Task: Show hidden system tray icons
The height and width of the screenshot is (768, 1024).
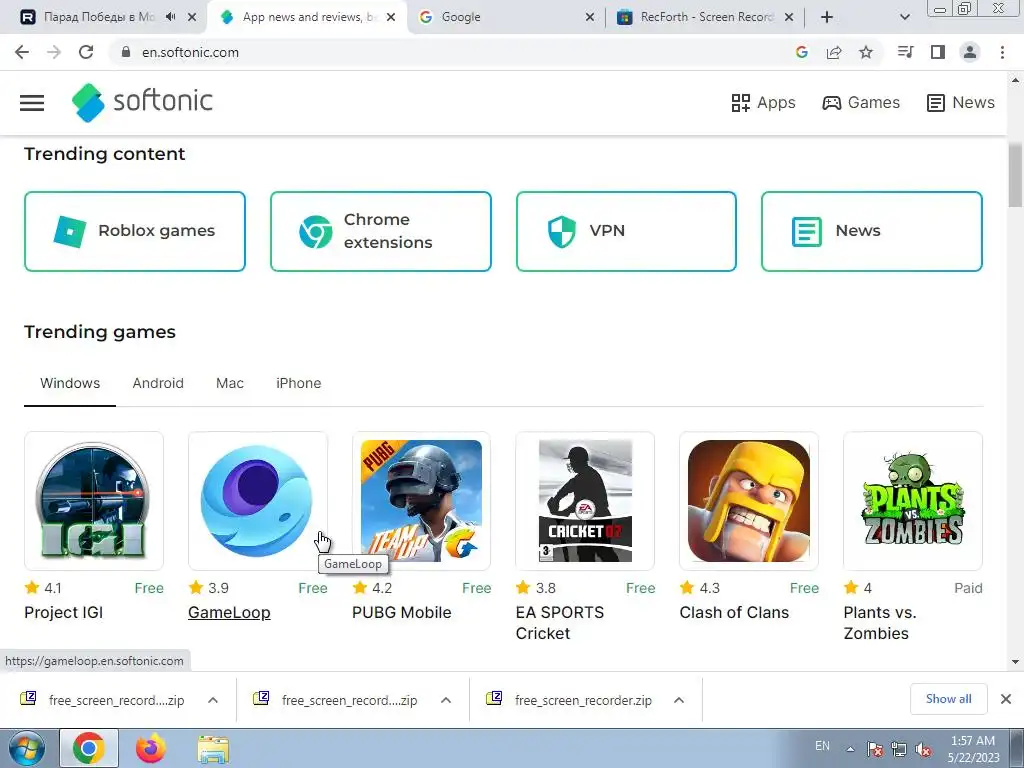Action: click(x=850, y=748)
